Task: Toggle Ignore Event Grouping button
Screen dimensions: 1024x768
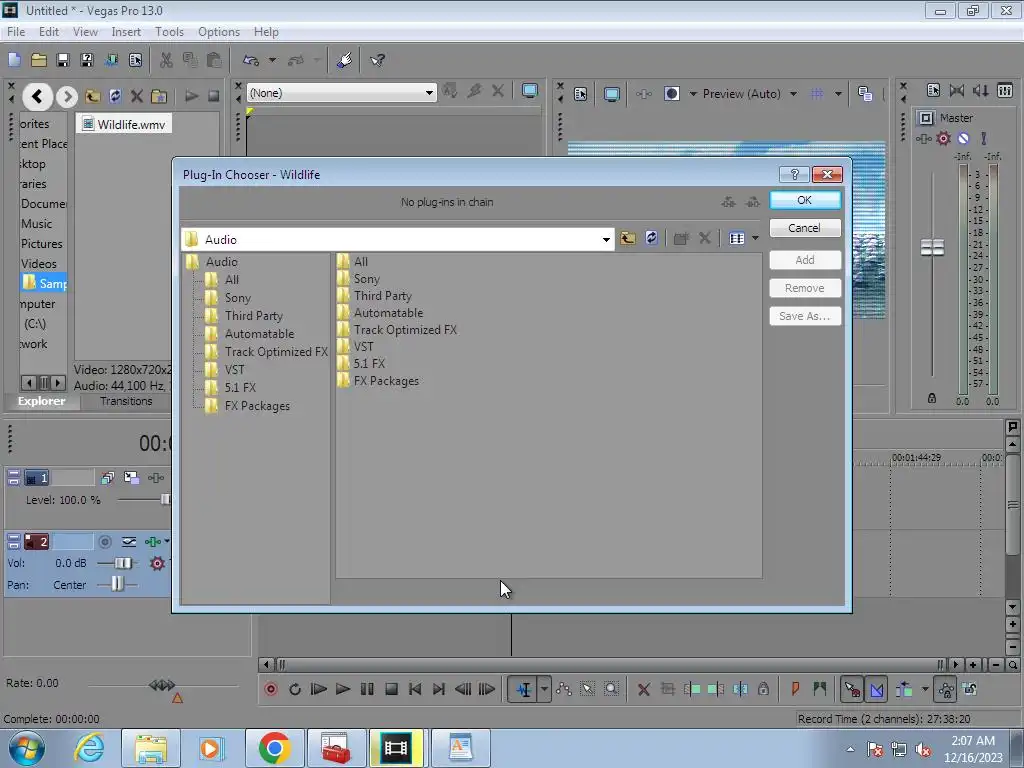Action: (970, 689)
